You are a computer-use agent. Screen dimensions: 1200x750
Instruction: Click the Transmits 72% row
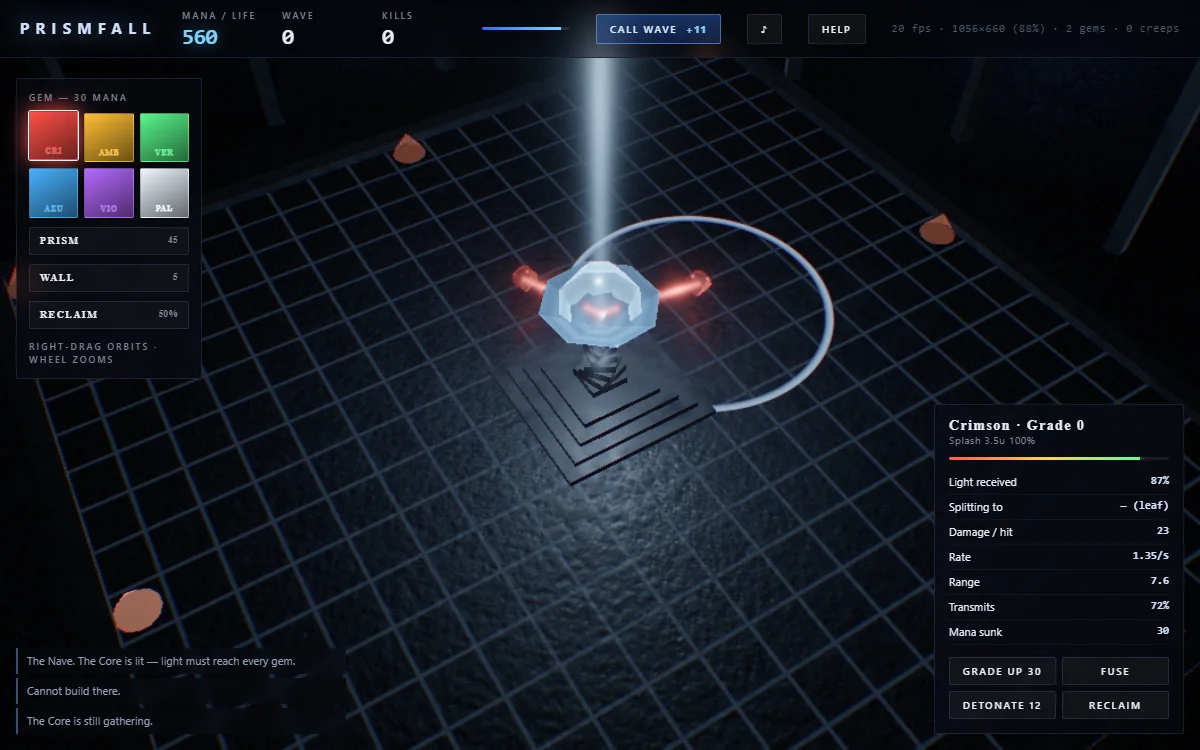point(1059,607)
